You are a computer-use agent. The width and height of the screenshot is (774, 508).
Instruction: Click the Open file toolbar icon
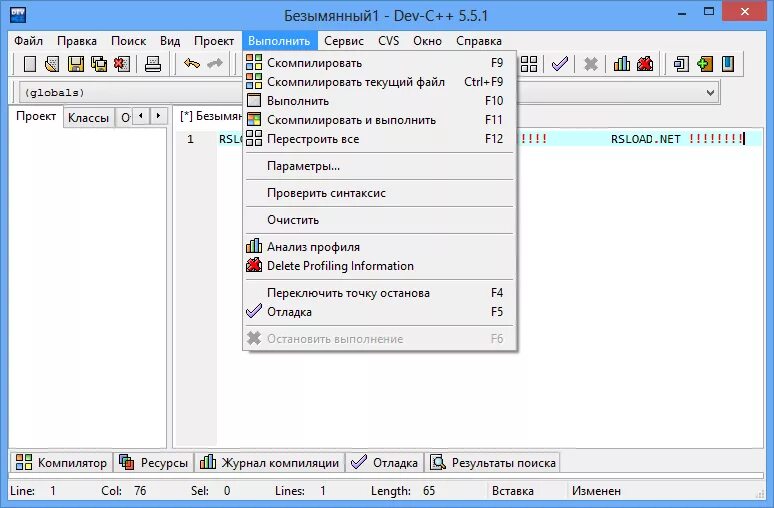pos(52,64)
